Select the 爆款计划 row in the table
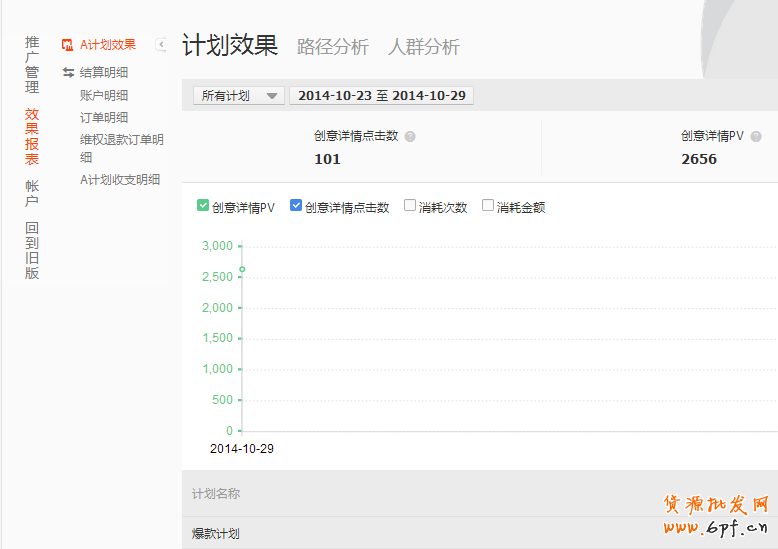778x549 pixels. point(216,534)
